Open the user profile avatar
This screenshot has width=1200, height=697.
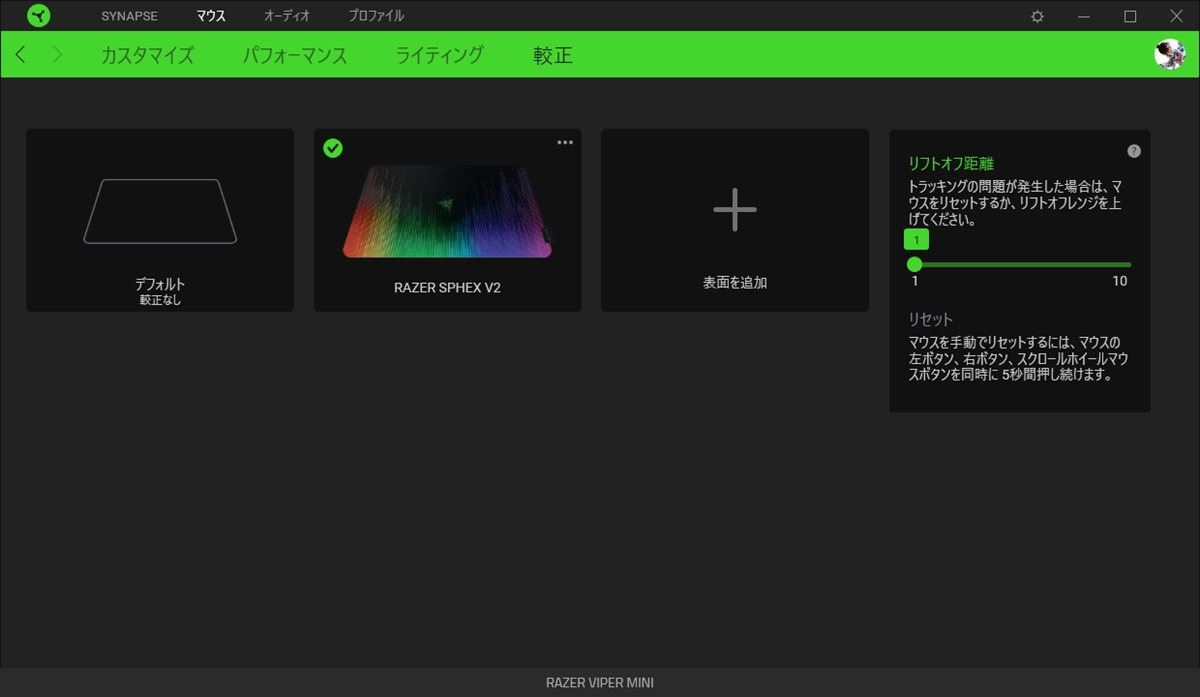click(x=1169, y=54)
